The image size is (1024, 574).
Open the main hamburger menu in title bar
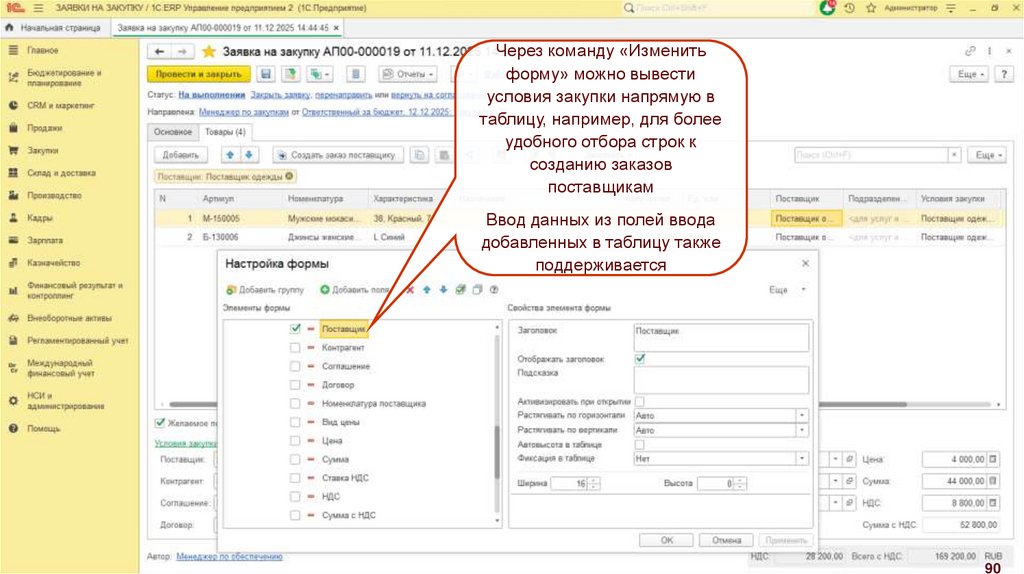(38, 8)
